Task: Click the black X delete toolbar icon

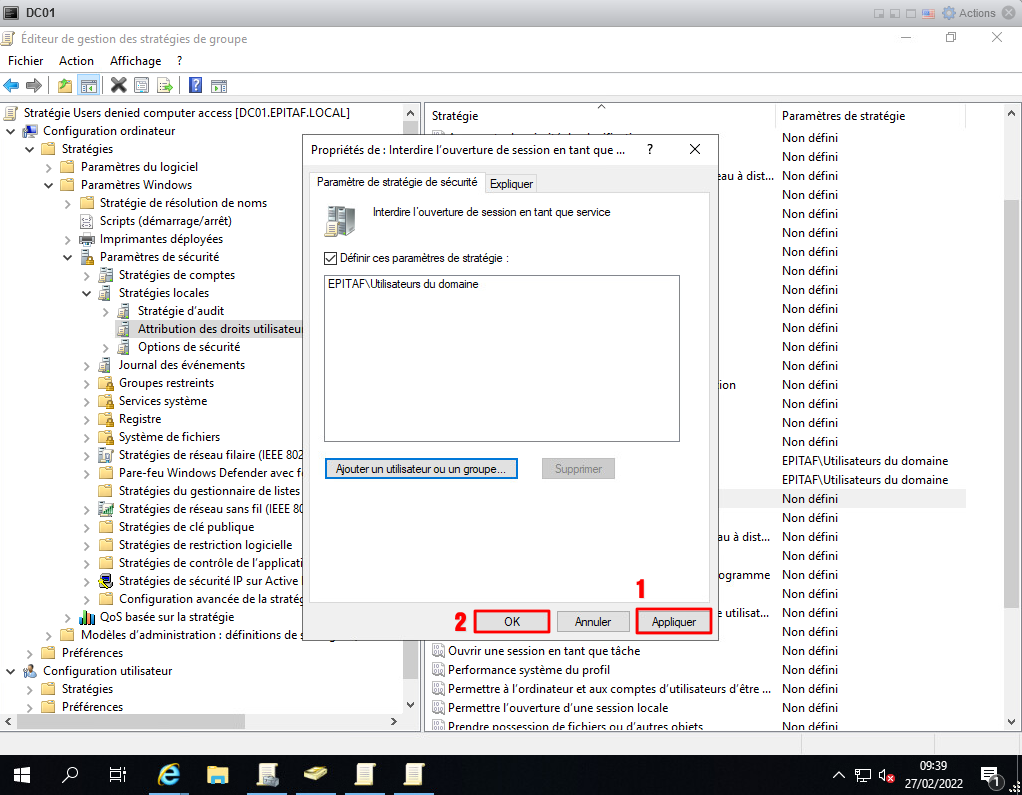Action: [118, 85]
